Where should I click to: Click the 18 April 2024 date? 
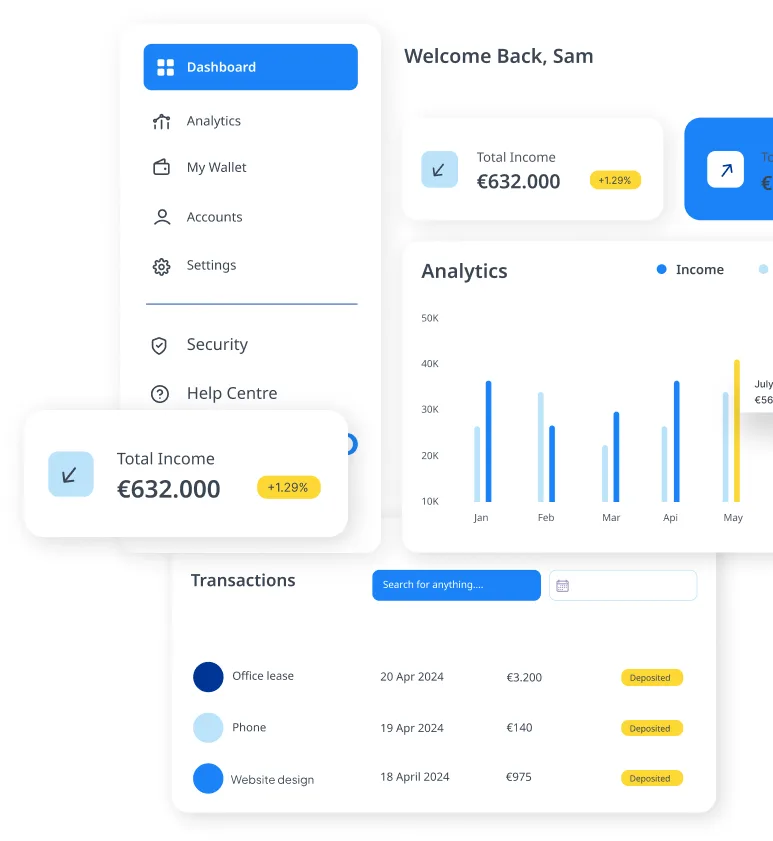pos(415,777)
